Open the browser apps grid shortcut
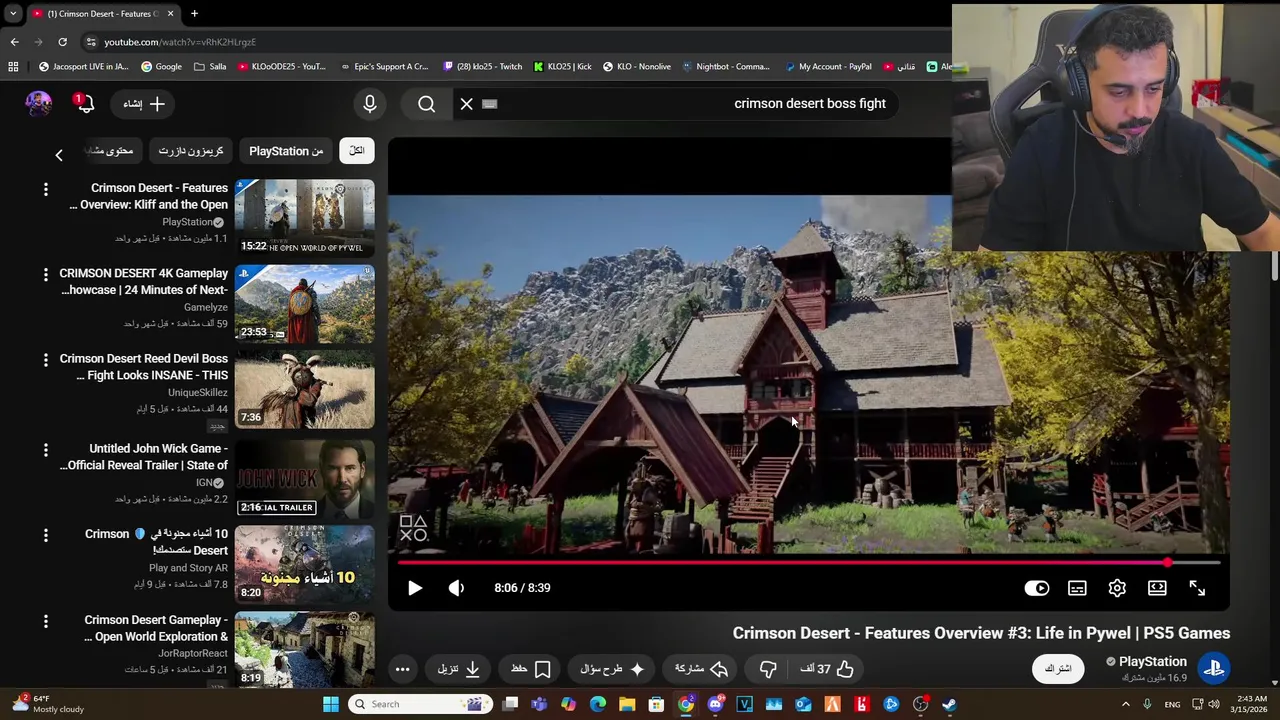 [13, 67]
